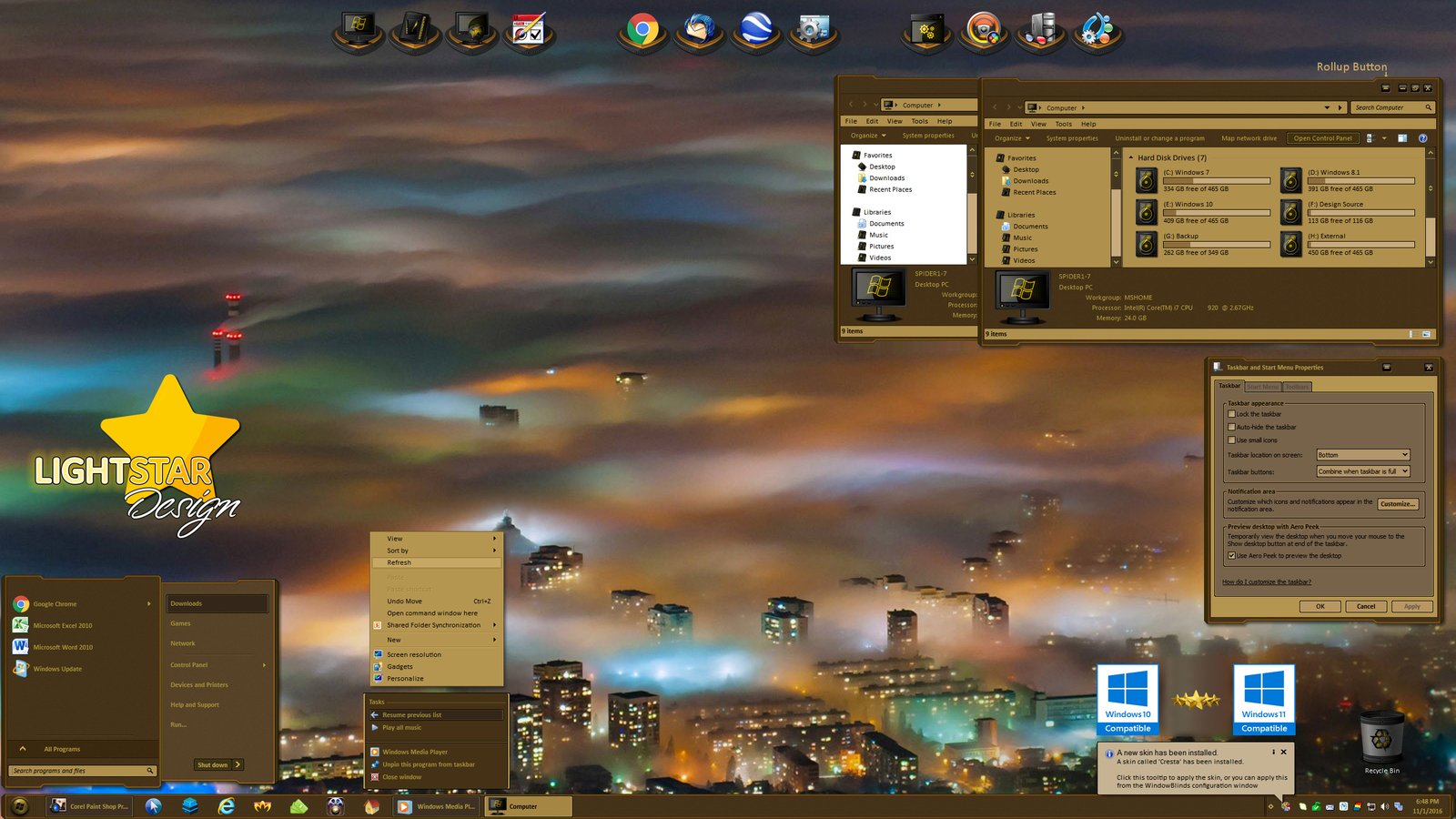
Task: Open How do I customize the taskbar link
Action: tap(1267, 582)
